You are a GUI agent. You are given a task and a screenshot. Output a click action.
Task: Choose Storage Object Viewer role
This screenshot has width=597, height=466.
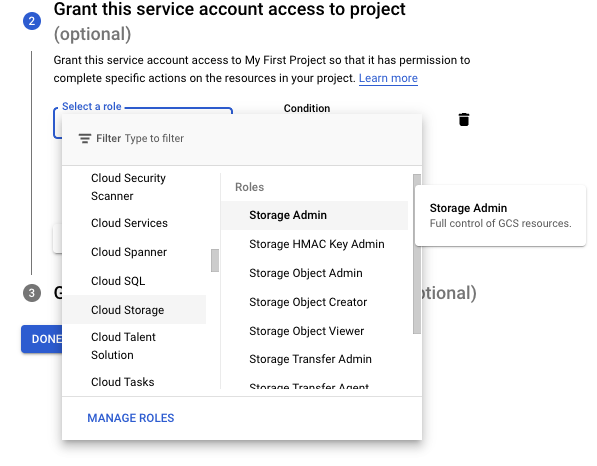click(x=314, y=331)
